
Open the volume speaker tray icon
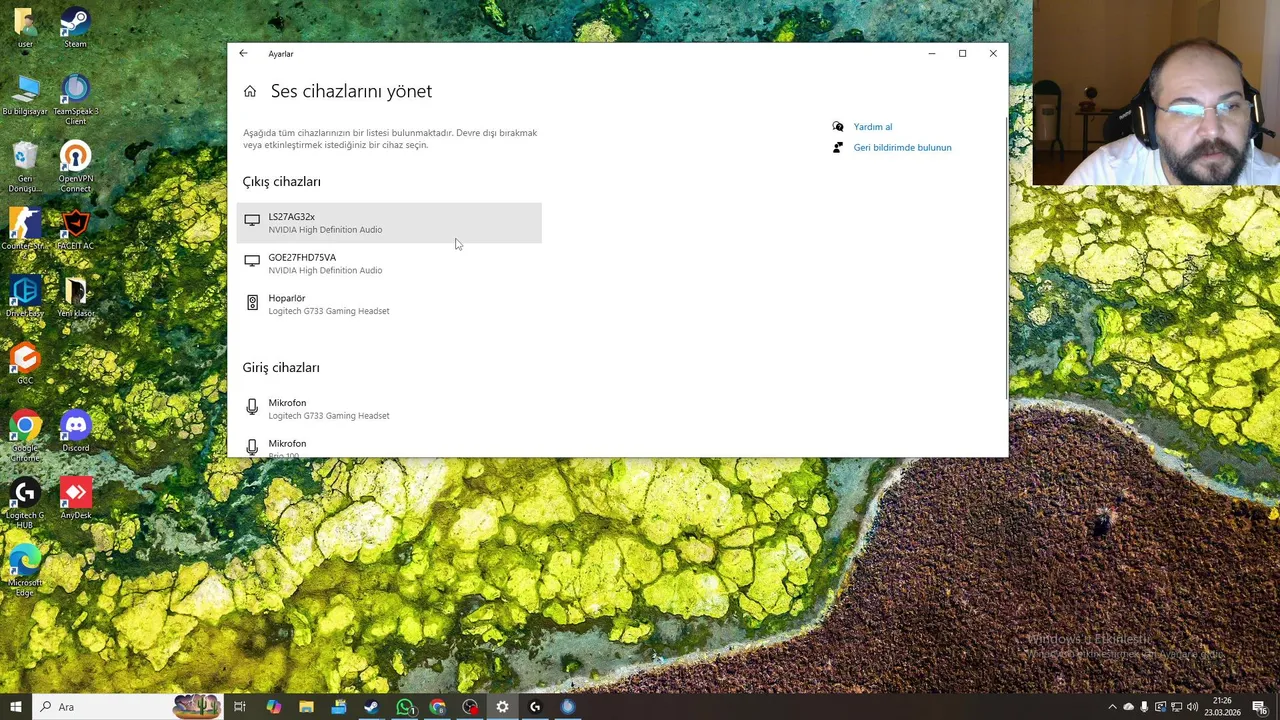(x=1192, y=707)
